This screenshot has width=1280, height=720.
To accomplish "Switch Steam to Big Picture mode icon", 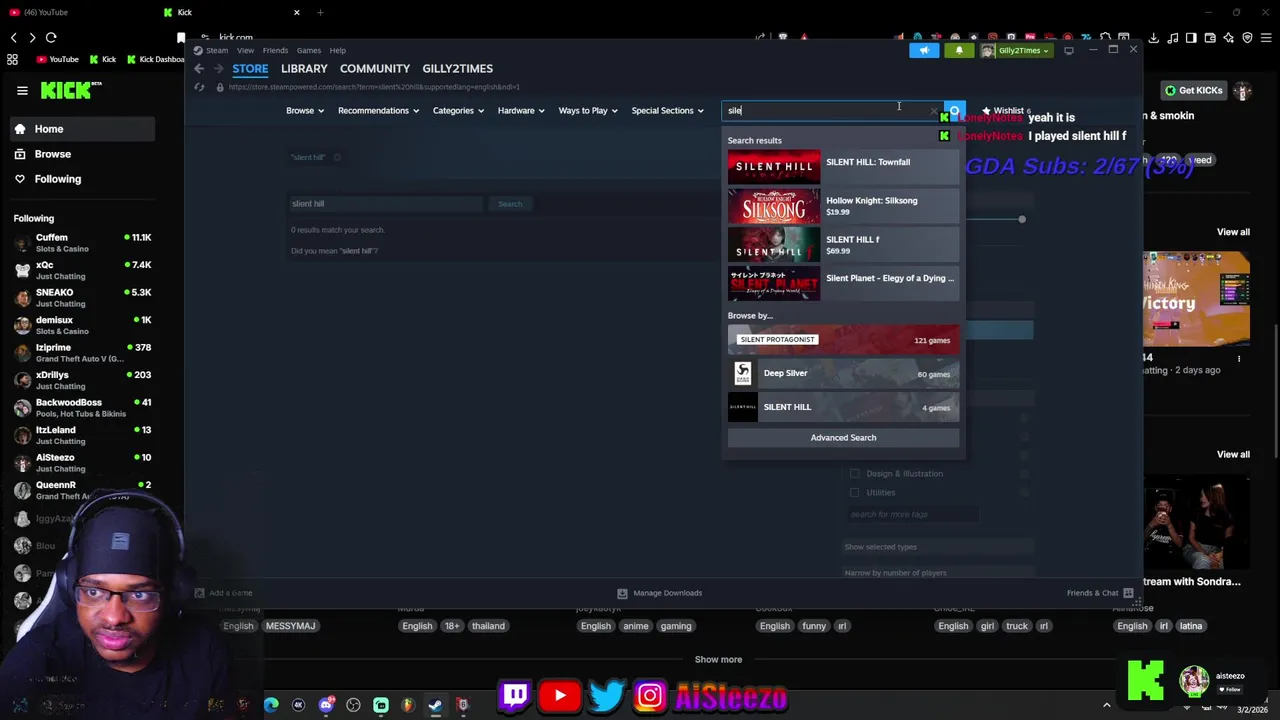I will [x=1069, y=50].
